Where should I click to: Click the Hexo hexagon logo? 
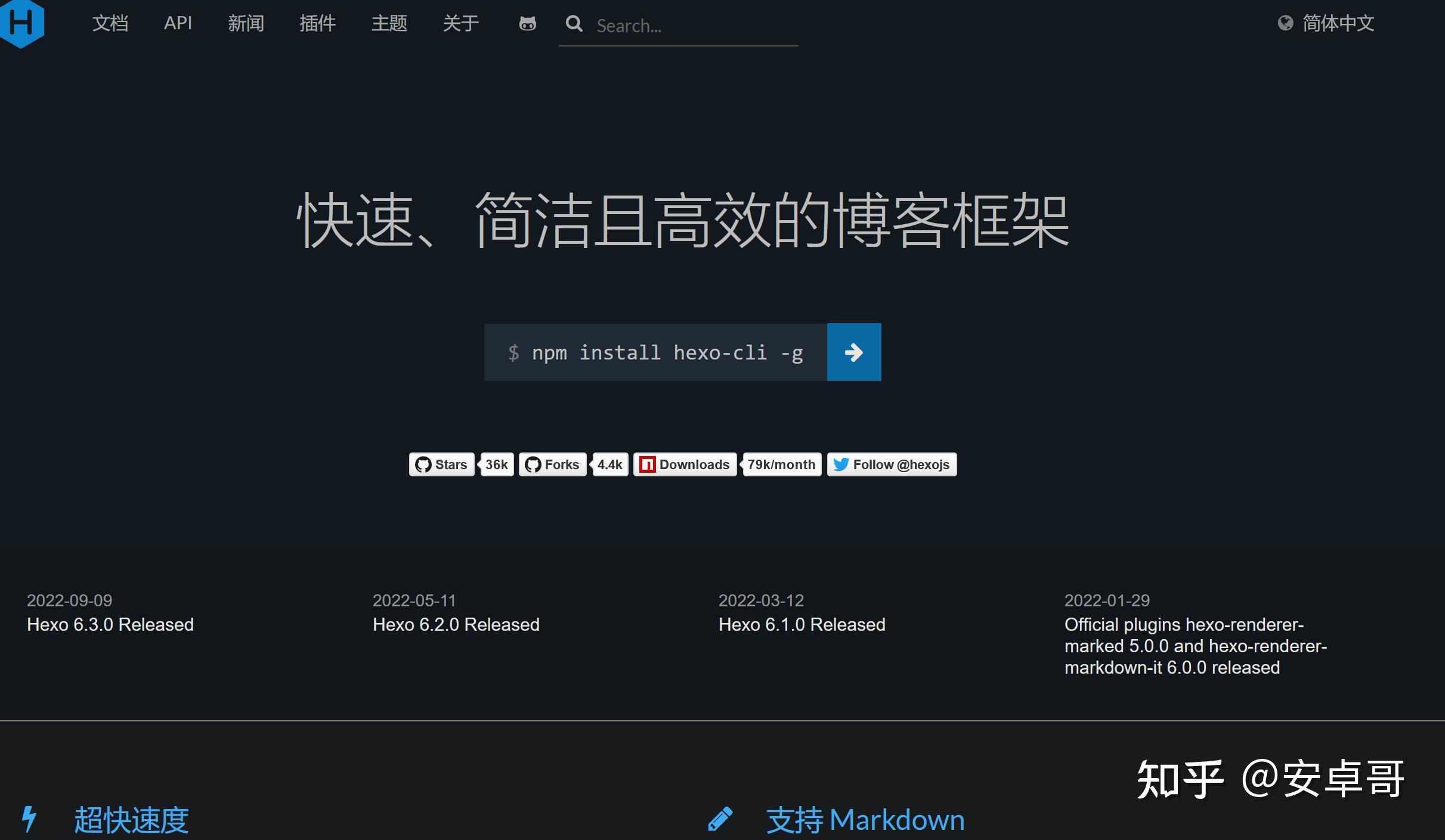click(23, 23)
